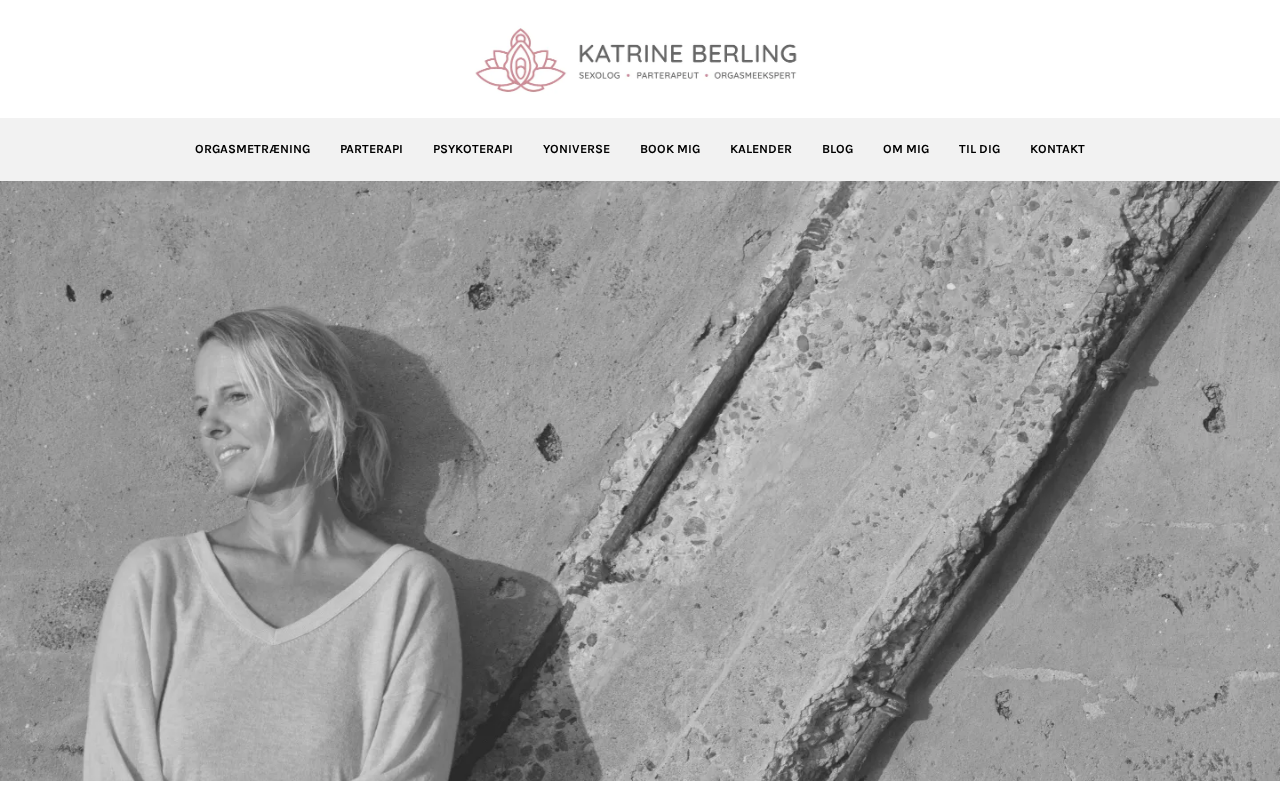1280x800 pixels.
Task: Click the word Sexolog in the tagline
Action: point(600,76)
